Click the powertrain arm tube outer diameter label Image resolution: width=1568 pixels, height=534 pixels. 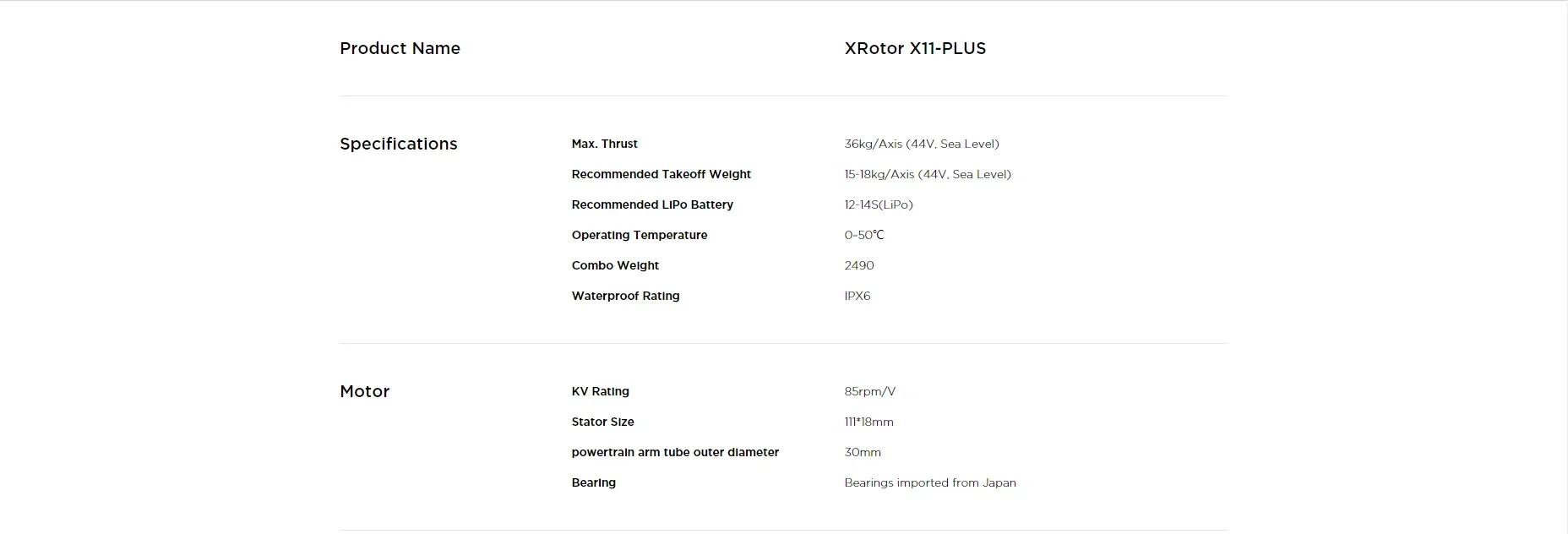point(674,452)
